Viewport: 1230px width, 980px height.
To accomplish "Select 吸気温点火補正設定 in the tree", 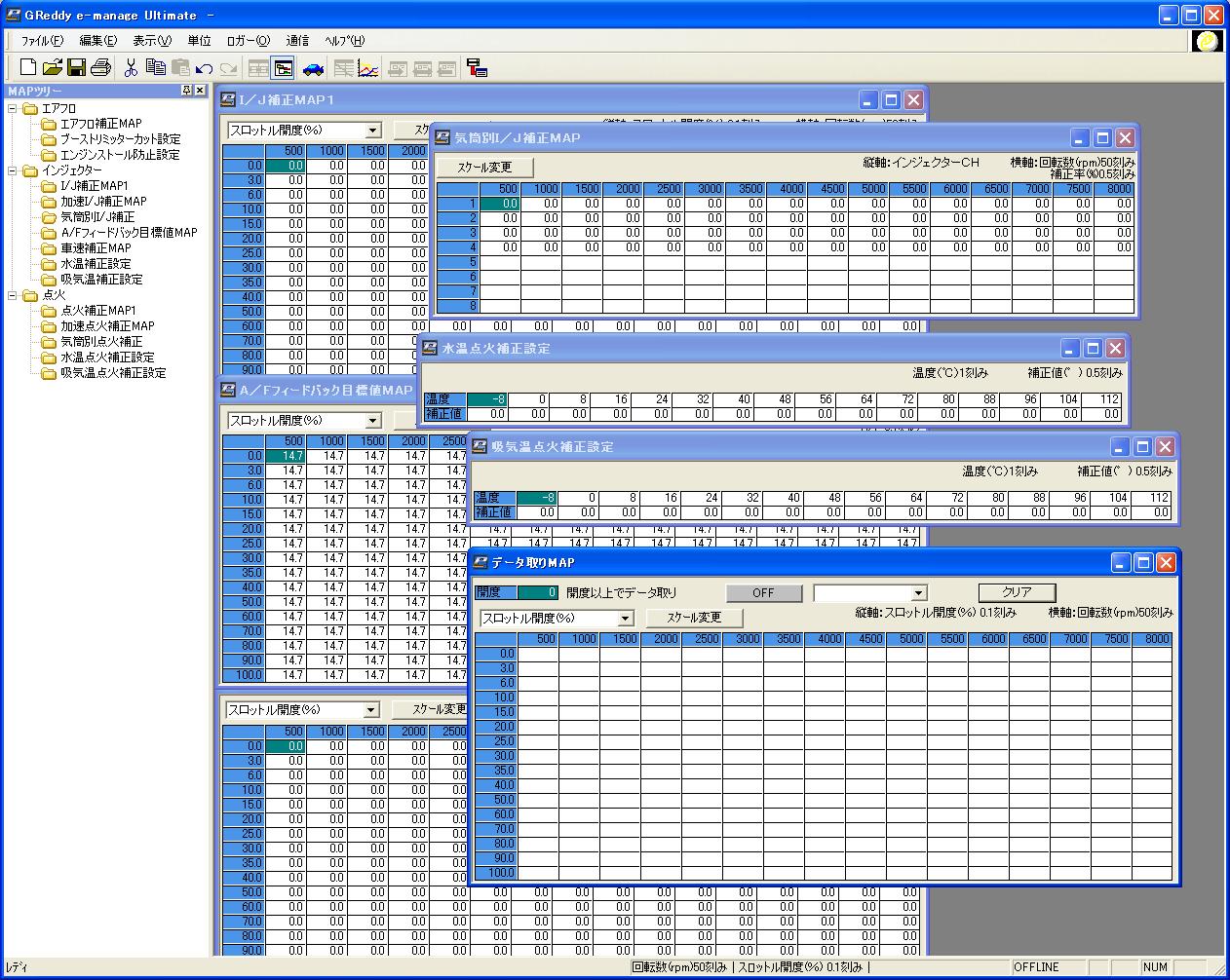I will 113,373.
